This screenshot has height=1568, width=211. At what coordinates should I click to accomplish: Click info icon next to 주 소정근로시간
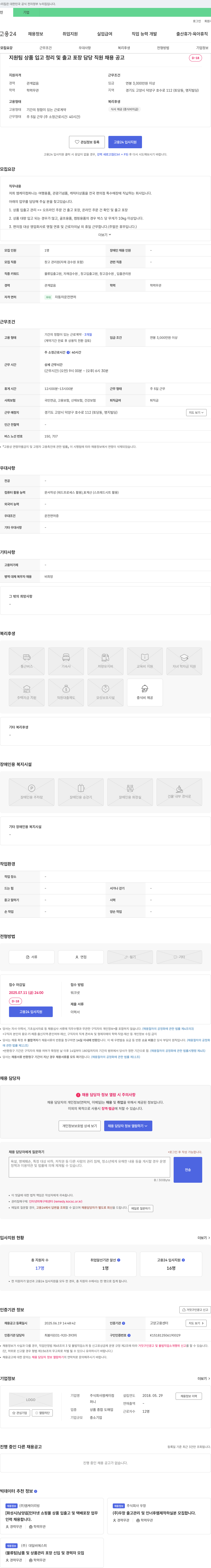tap(68, 352)
